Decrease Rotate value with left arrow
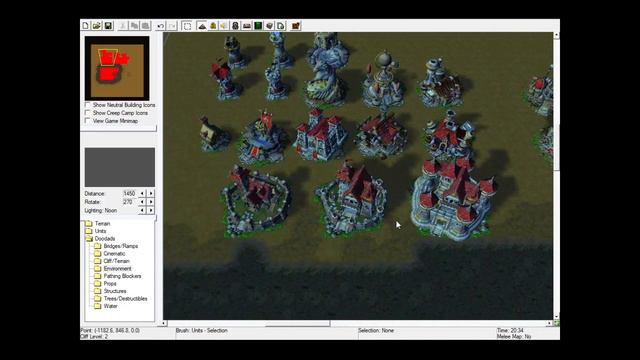 pyautogui.click(x=142, y=202)
